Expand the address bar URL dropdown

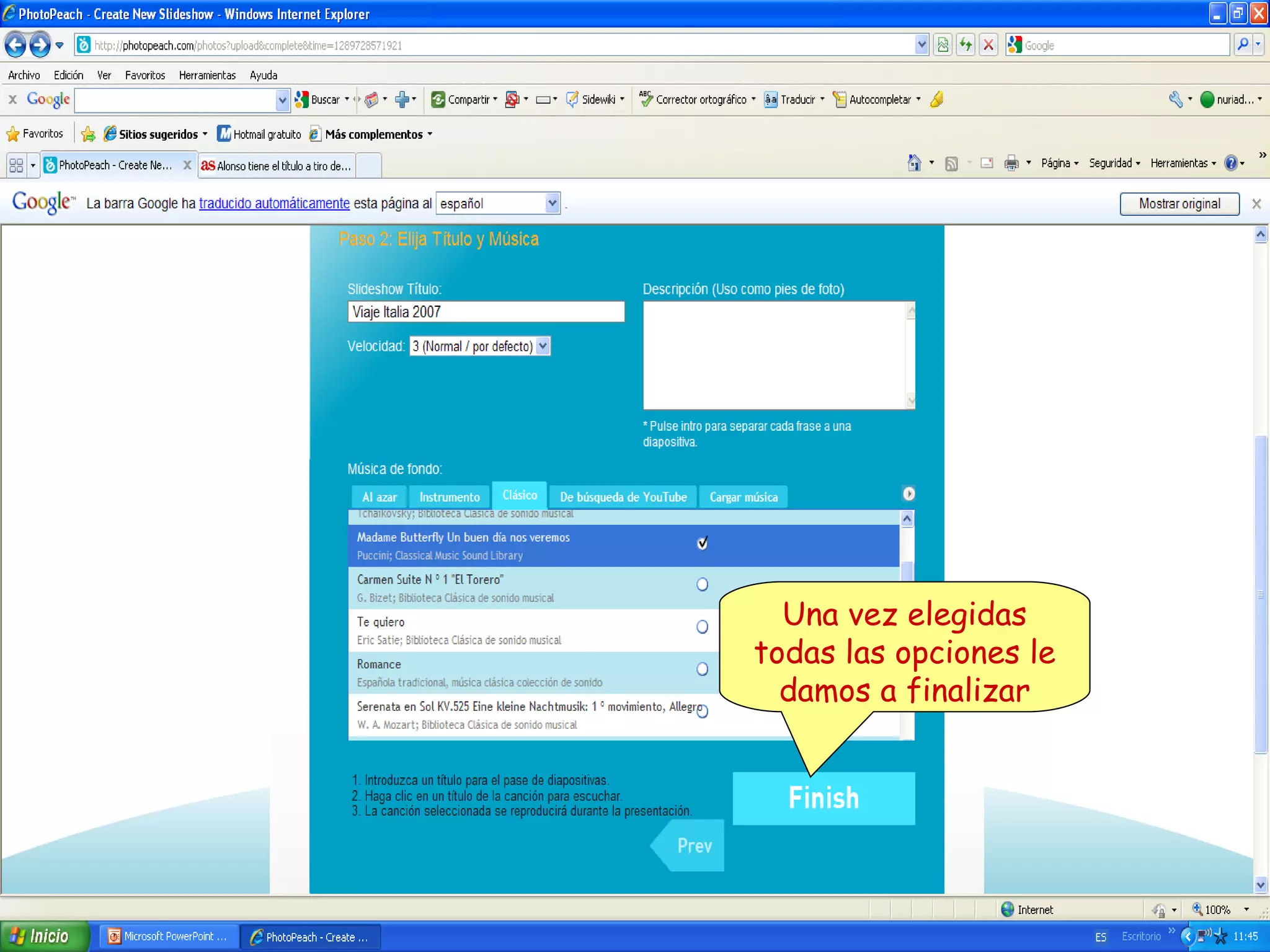pyautogui.click(x=921, y=45)
